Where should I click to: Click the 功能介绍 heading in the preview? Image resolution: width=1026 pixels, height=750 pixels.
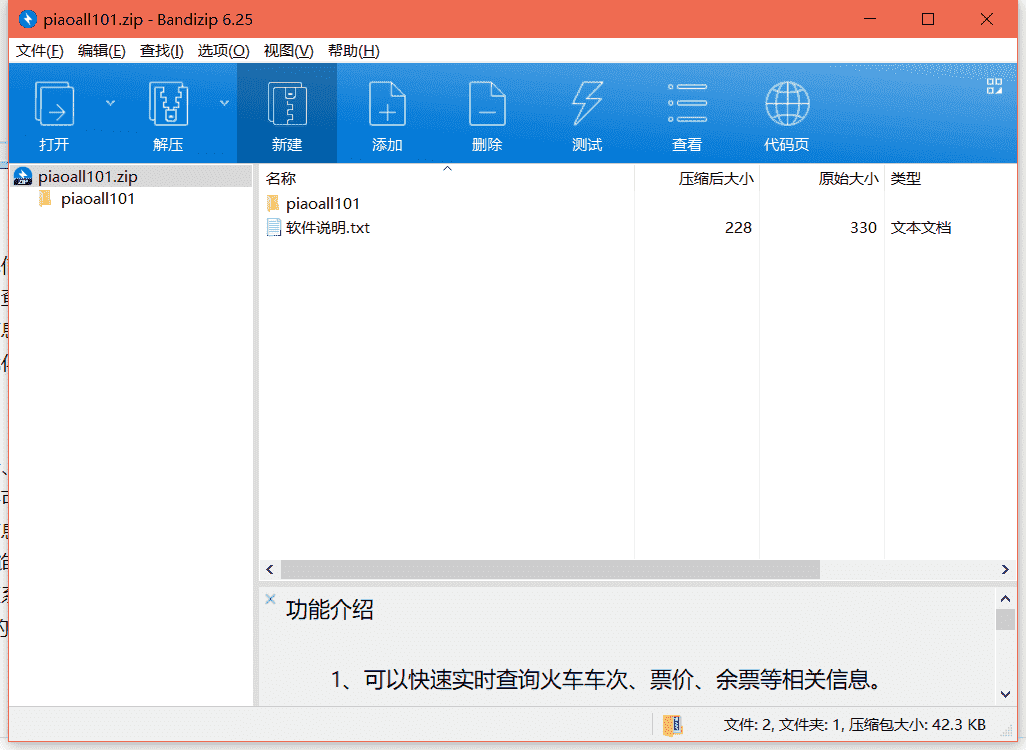pos(330,610)
